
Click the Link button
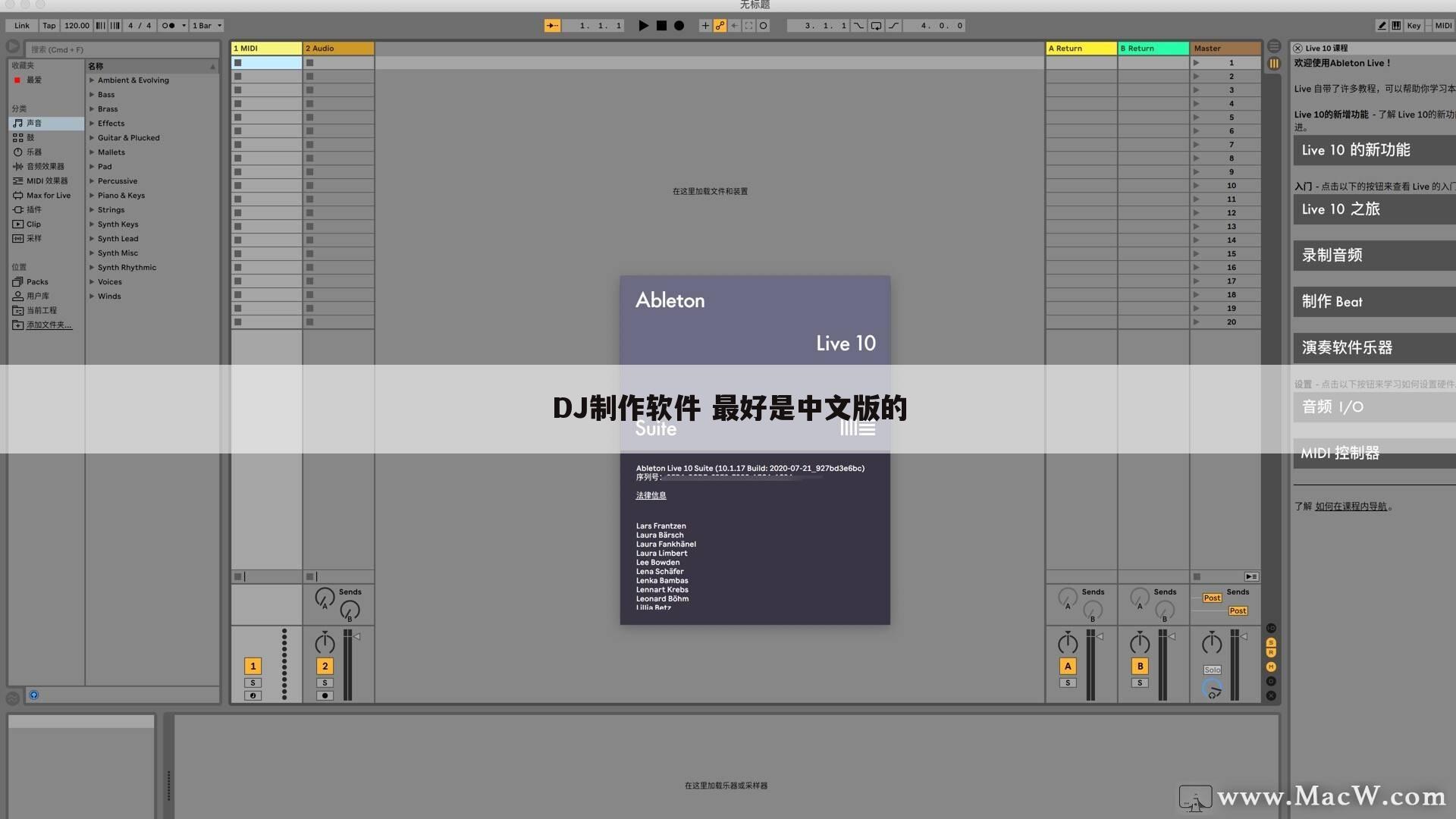(x=22, y=25)
